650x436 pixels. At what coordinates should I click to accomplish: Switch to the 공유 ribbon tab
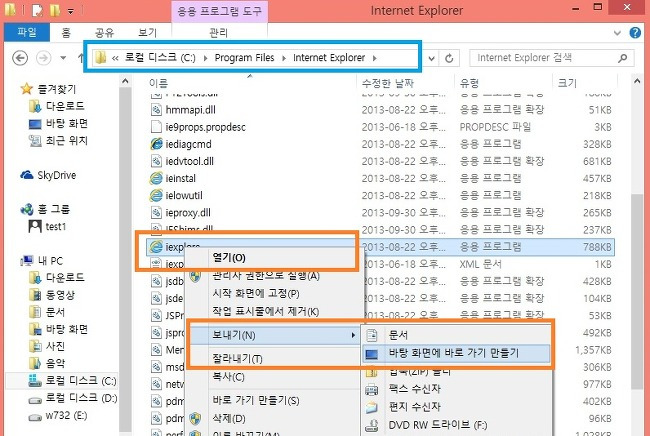pos(104,32)
